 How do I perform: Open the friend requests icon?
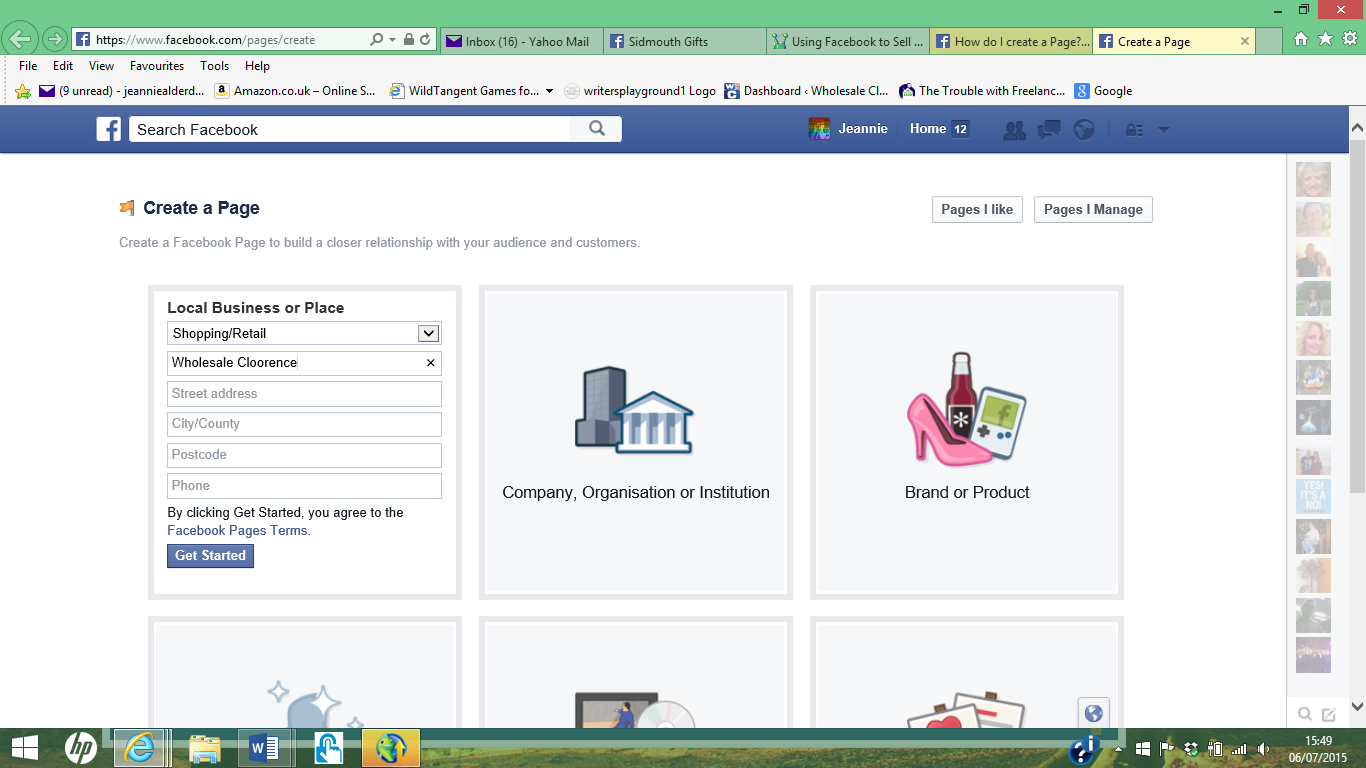(1014, 130)
